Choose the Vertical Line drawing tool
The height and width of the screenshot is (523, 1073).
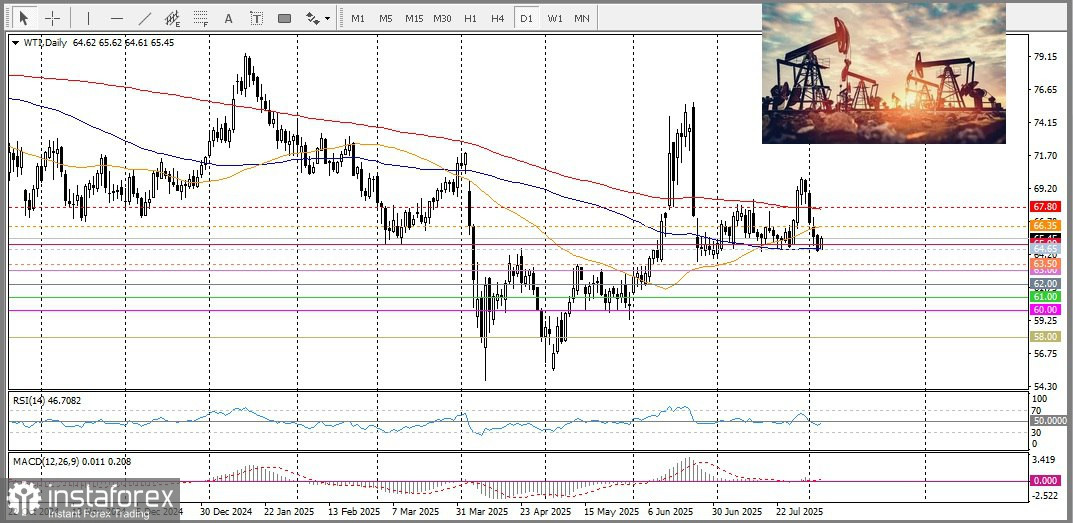point(88,18)
